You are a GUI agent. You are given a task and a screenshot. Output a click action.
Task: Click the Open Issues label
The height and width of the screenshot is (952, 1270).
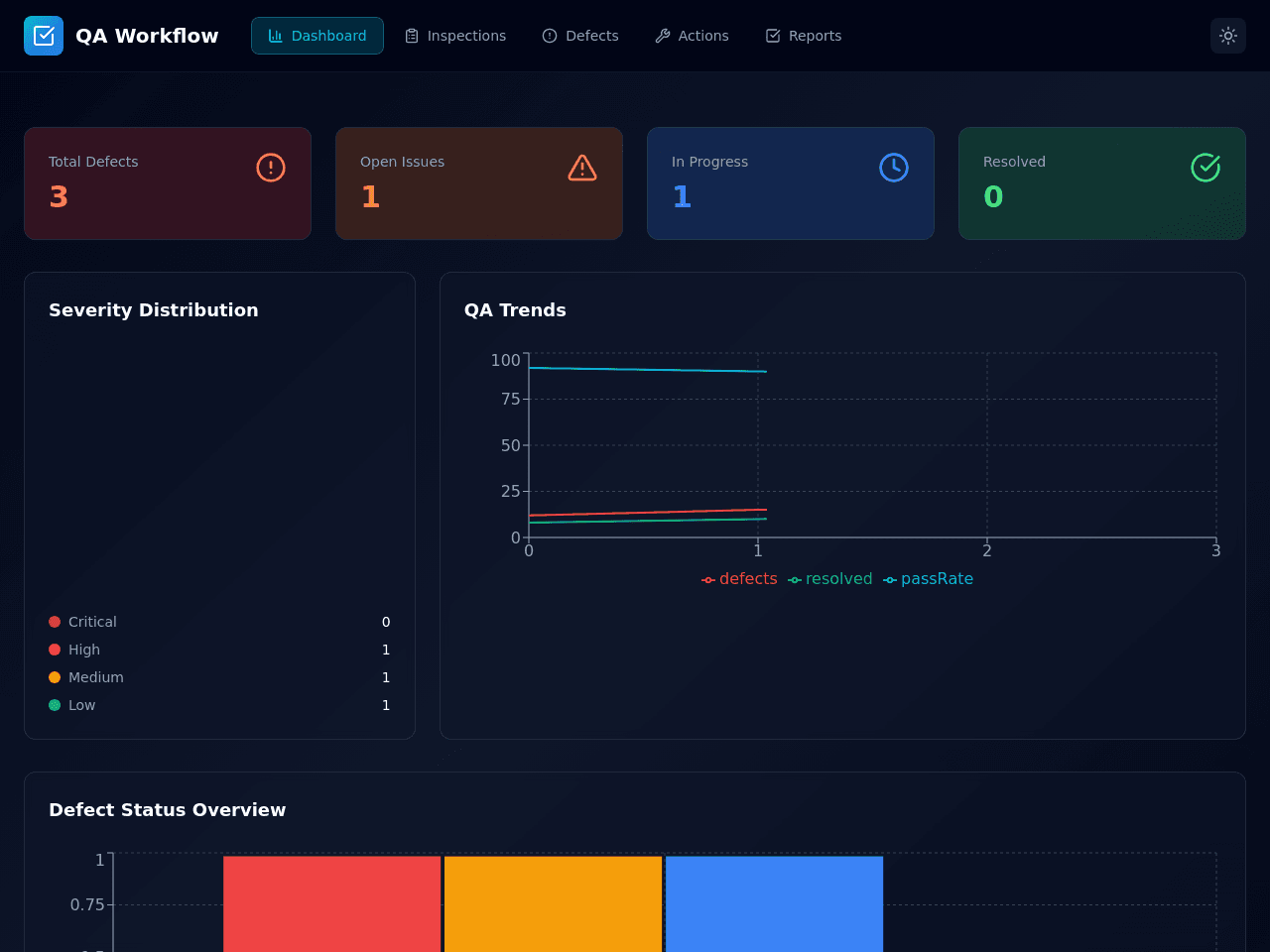click(x=402, y=162)
